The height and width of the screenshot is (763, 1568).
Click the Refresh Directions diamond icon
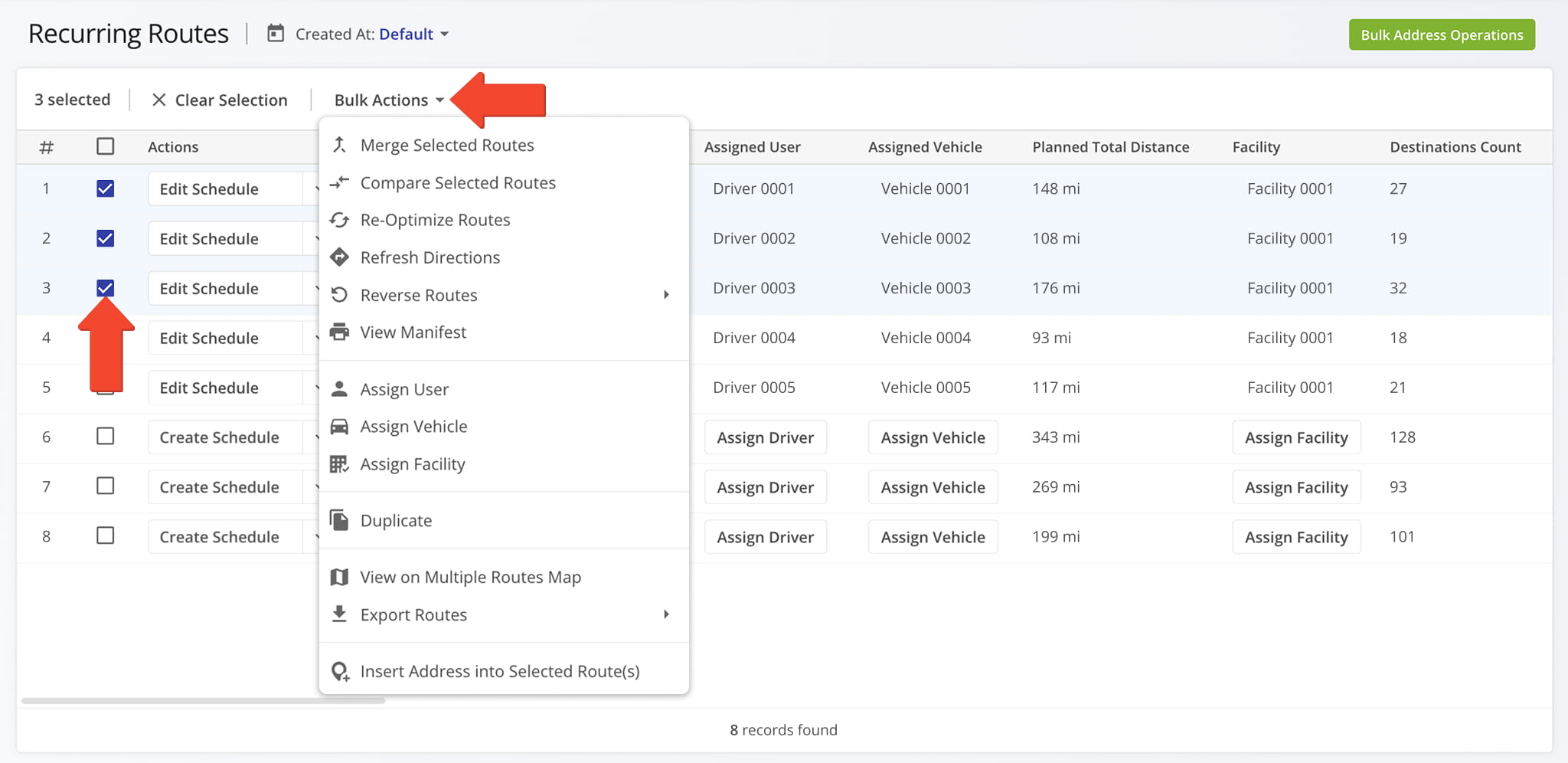pyautogui.click(x=339, y=257)
